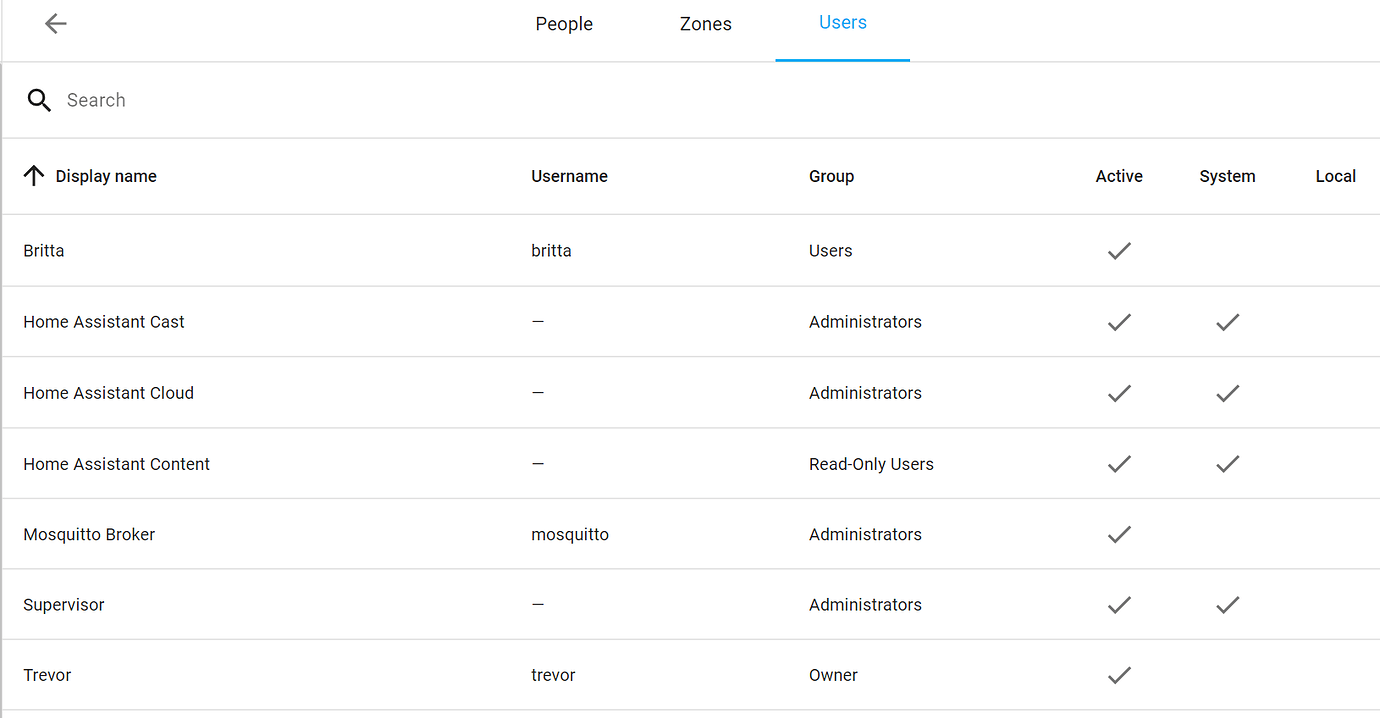Click Home Assistant Content's Active checkmark

1119,464
